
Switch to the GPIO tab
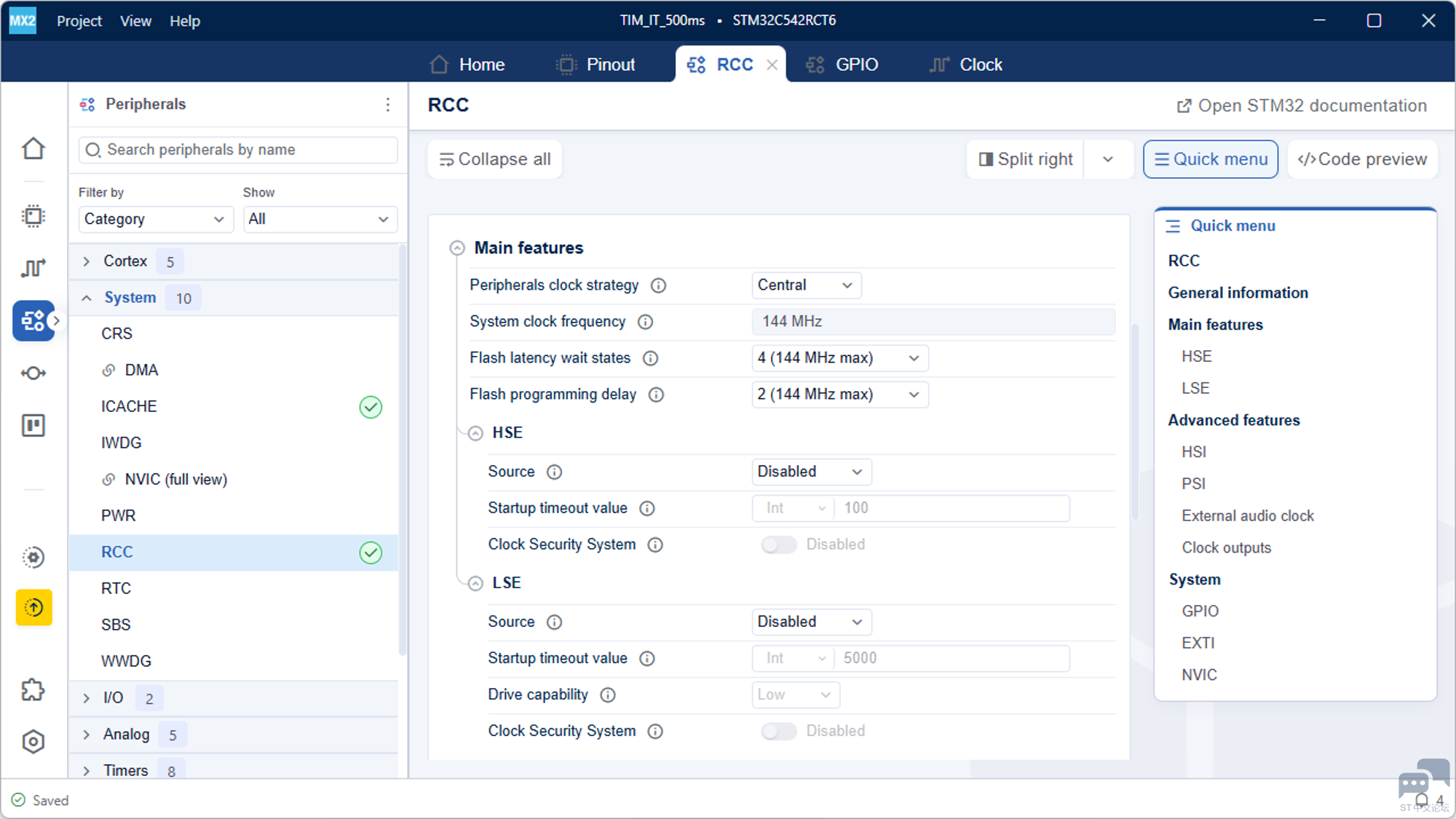tap(842, 65)
